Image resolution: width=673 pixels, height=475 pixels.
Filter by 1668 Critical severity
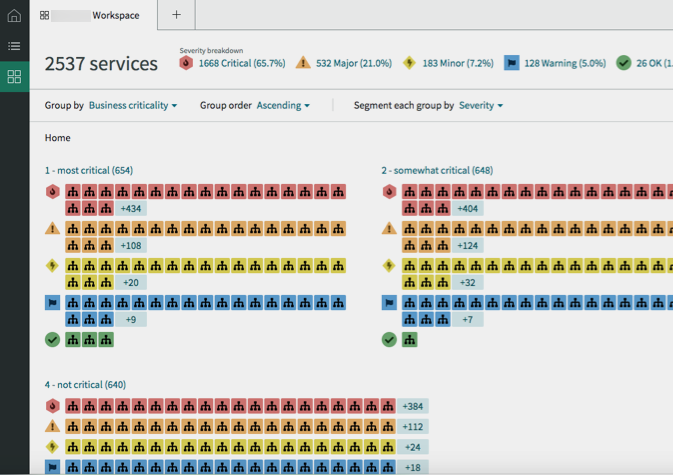242,64
